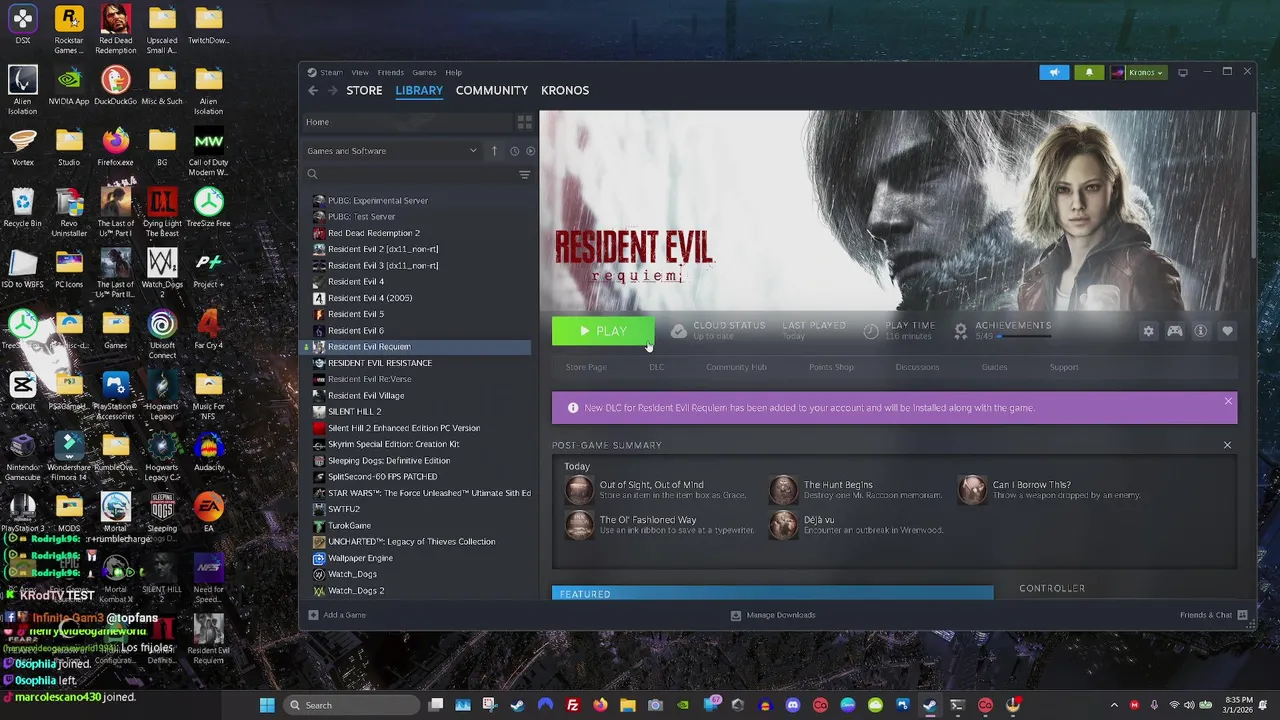Open the Home collections bar

pyautogui.click(x=406, y=122)
